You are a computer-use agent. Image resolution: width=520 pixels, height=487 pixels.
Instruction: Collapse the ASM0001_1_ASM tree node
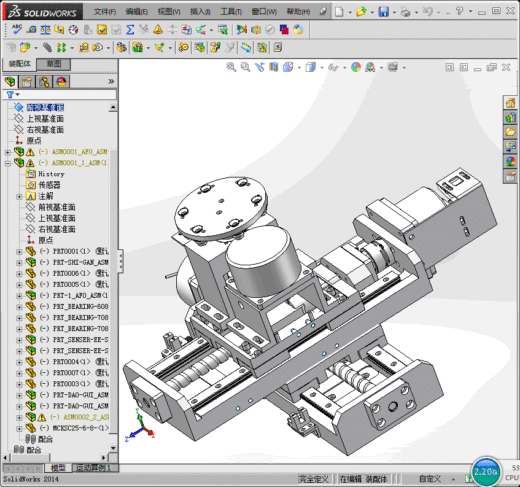8,163
